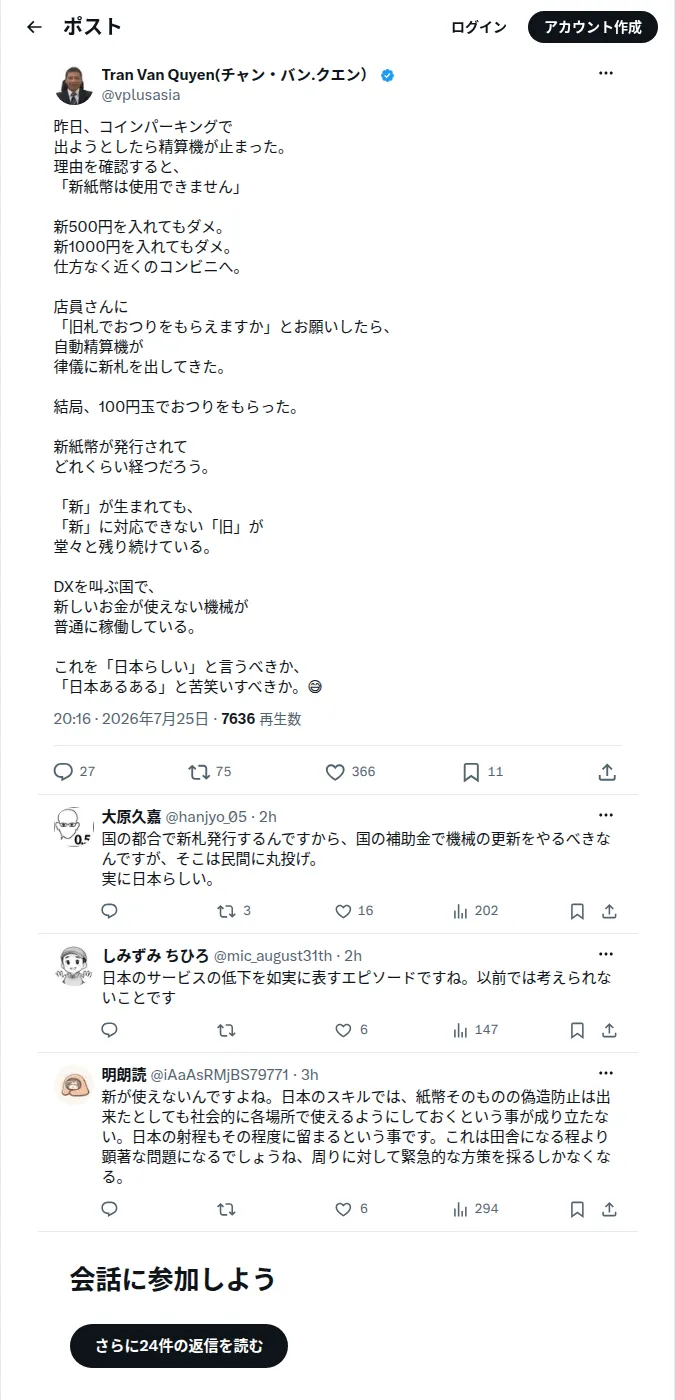Open more options on 明朗読's reply
675x1400 pixels.
(x=606, y=1073)
